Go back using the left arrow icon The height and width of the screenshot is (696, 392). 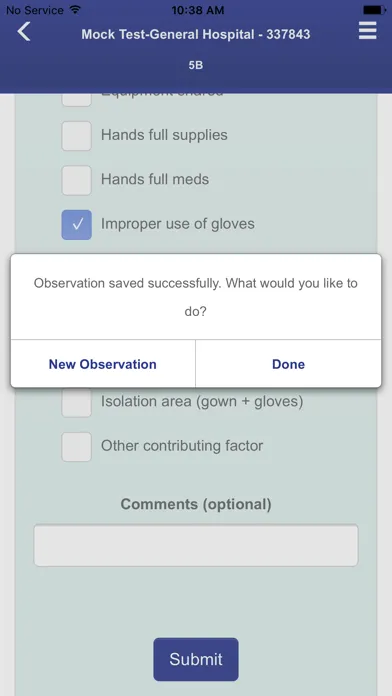tap(24, 32)
